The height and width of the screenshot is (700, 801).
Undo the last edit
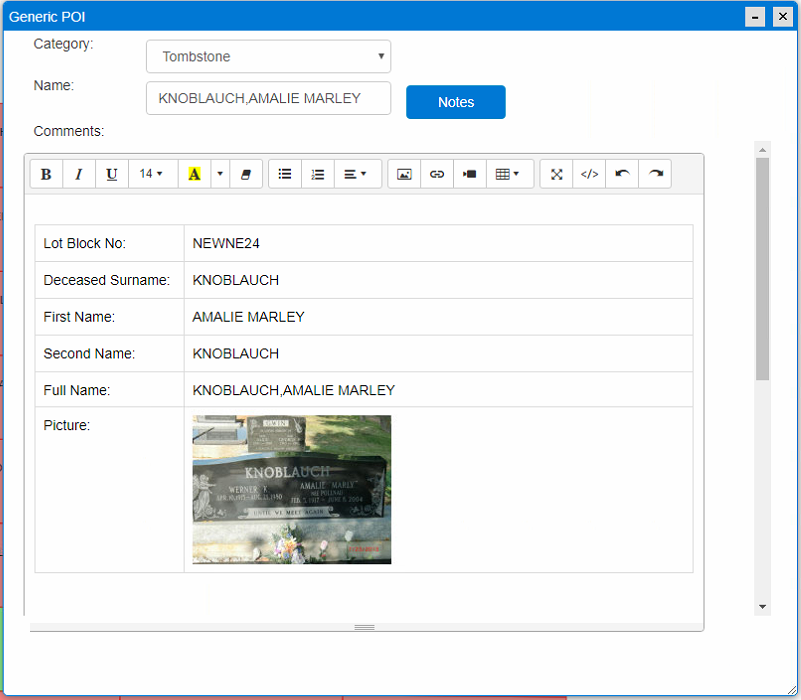tap(622, 174)
